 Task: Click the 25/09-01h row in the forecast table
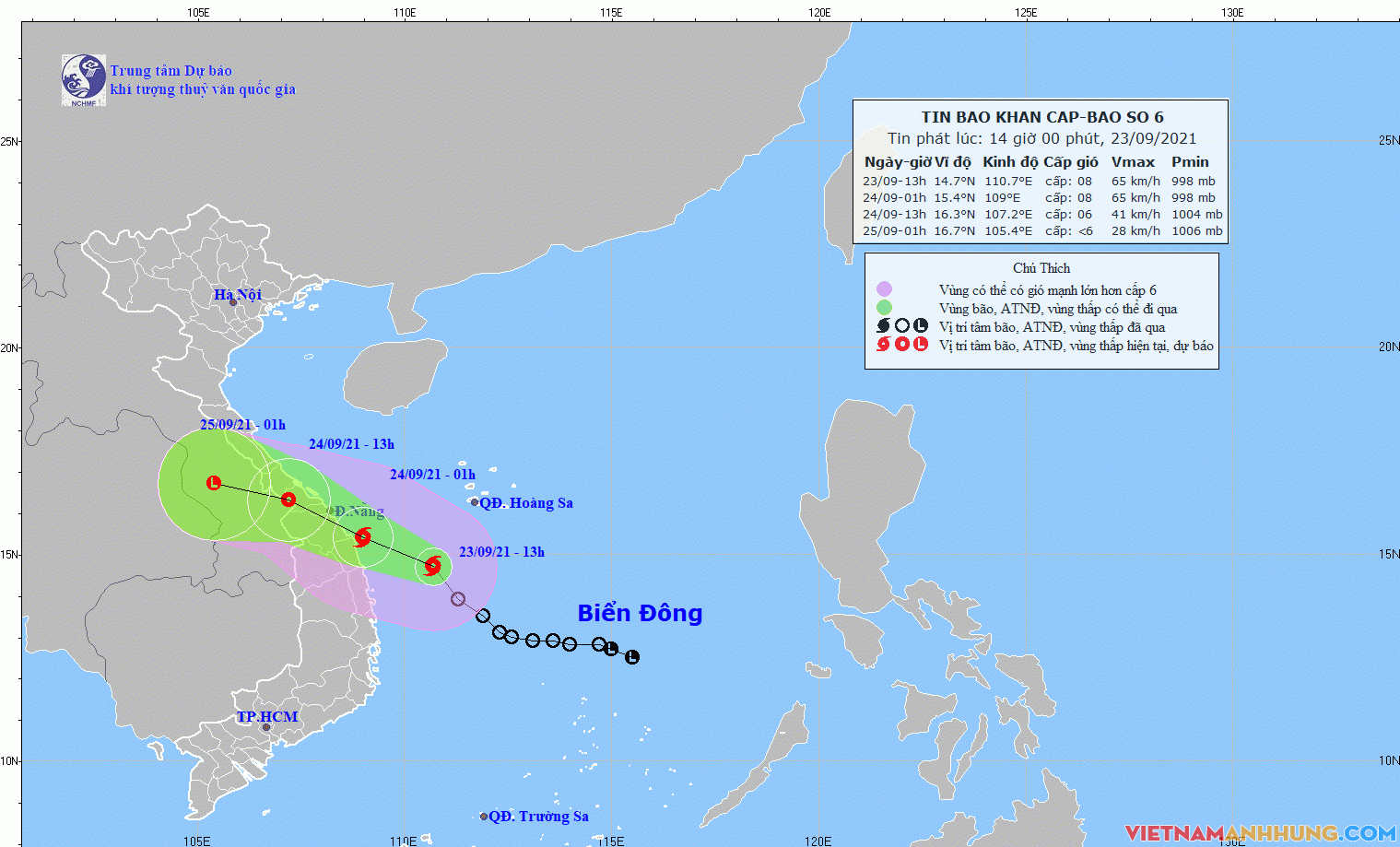click(x=1042, y=231)
